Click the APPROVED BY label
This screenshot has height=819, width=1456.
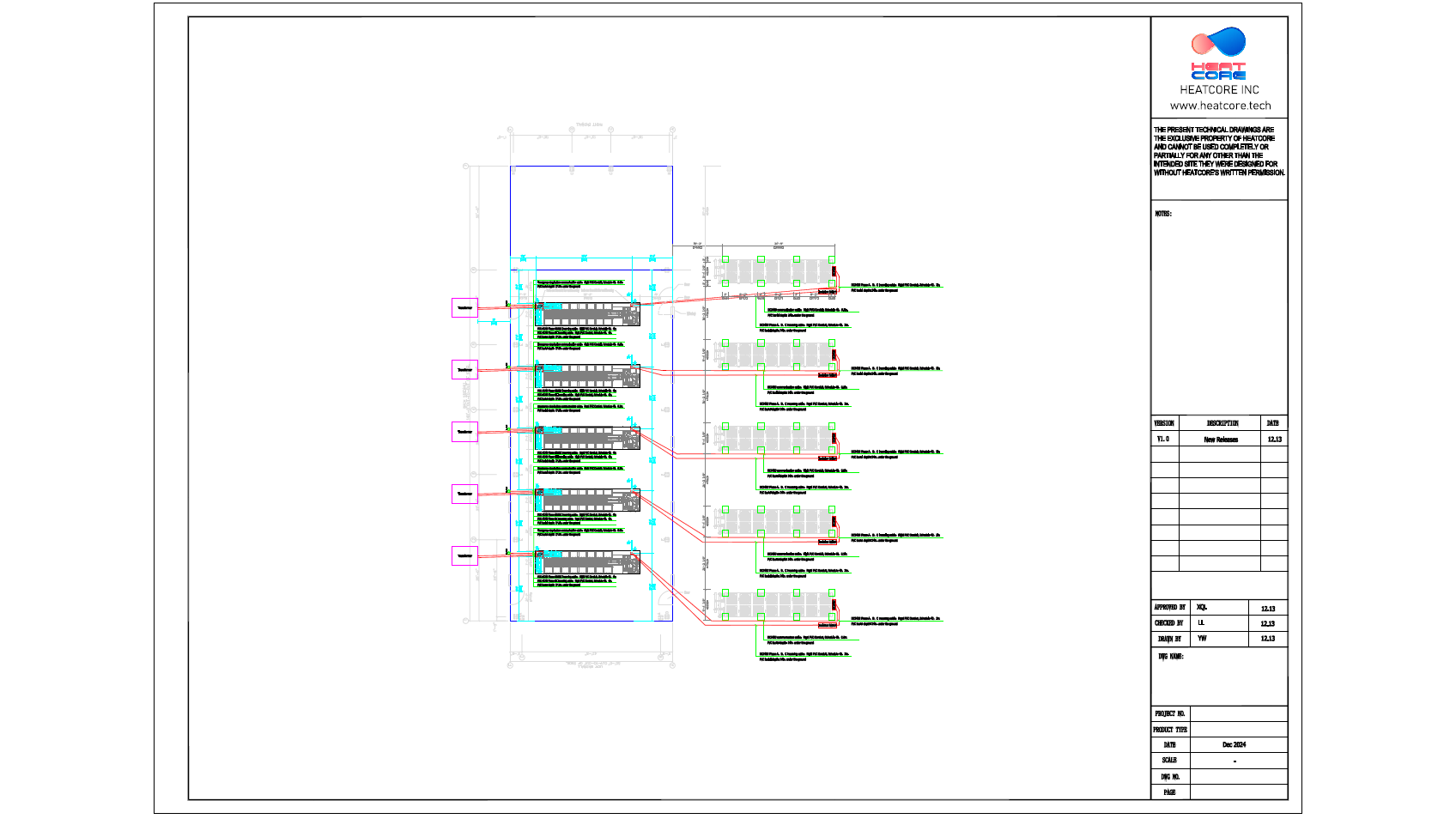click(x=1169, y=607)
